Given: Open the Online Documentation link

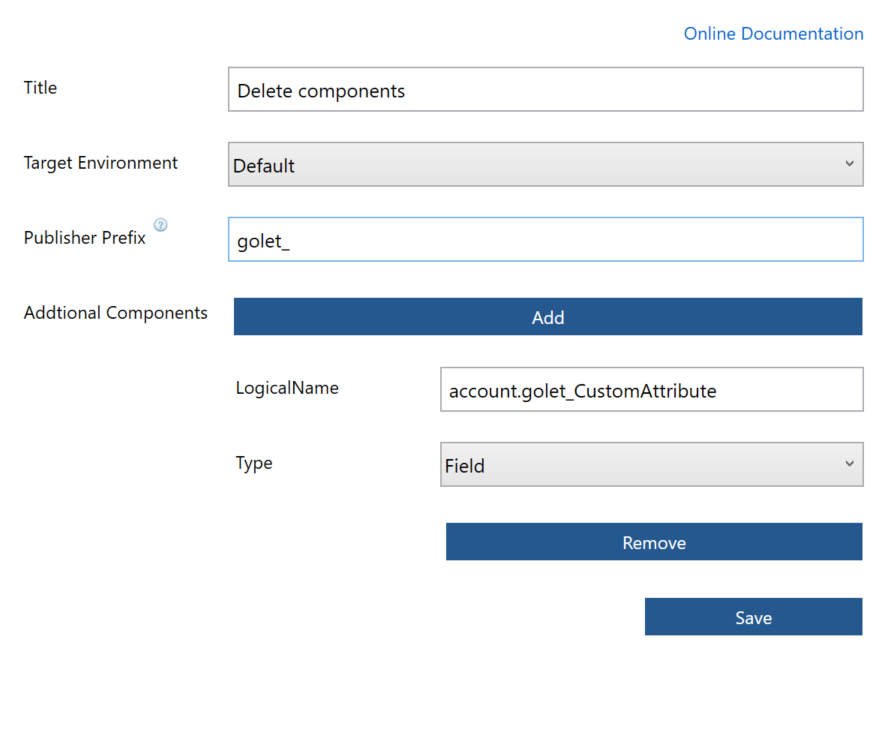Looking at the screenshot, I should click(x=773, y=34).
